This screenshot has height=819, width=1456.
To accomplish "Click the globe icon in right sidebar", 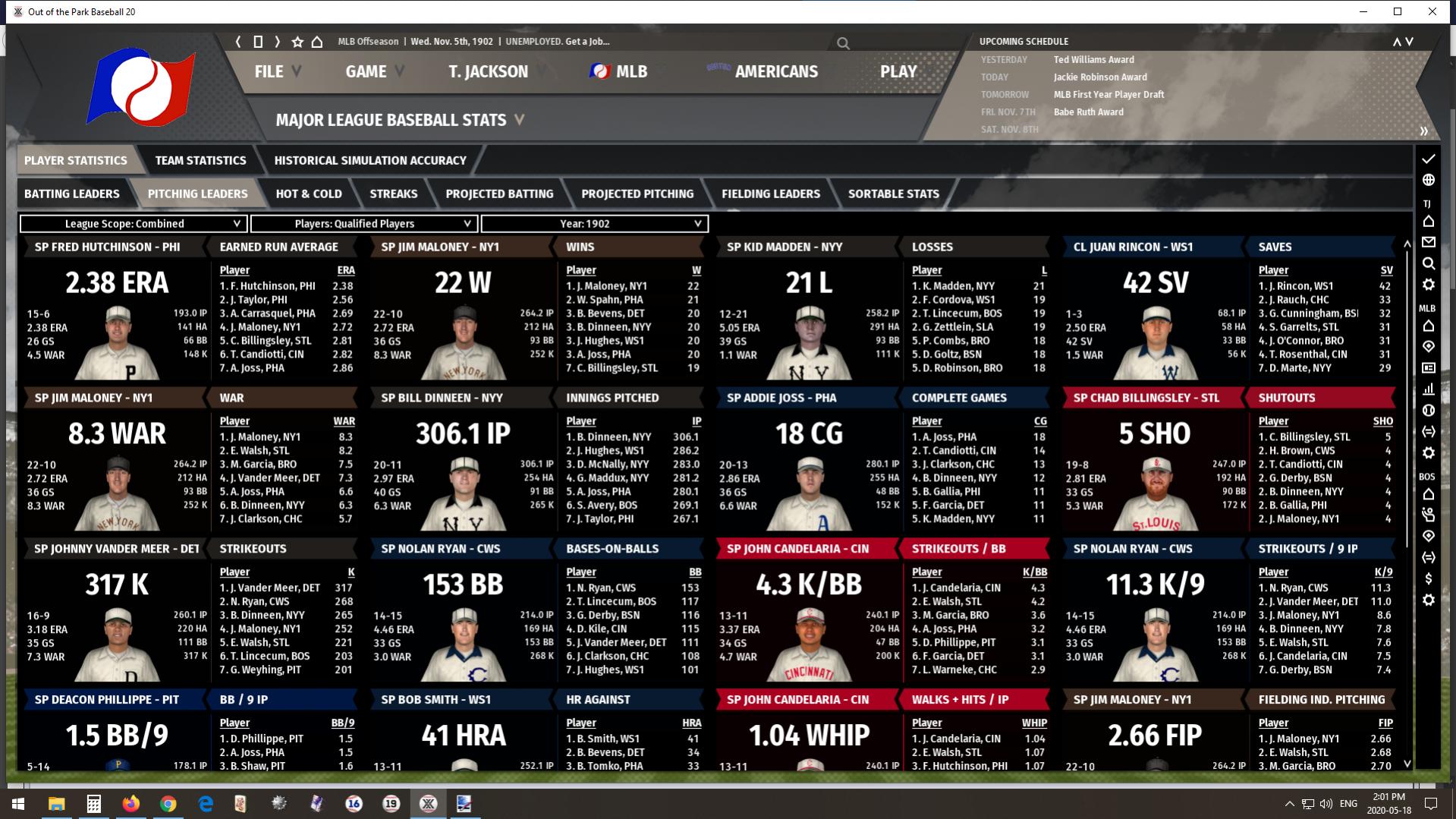I will tap(1428, 180).
